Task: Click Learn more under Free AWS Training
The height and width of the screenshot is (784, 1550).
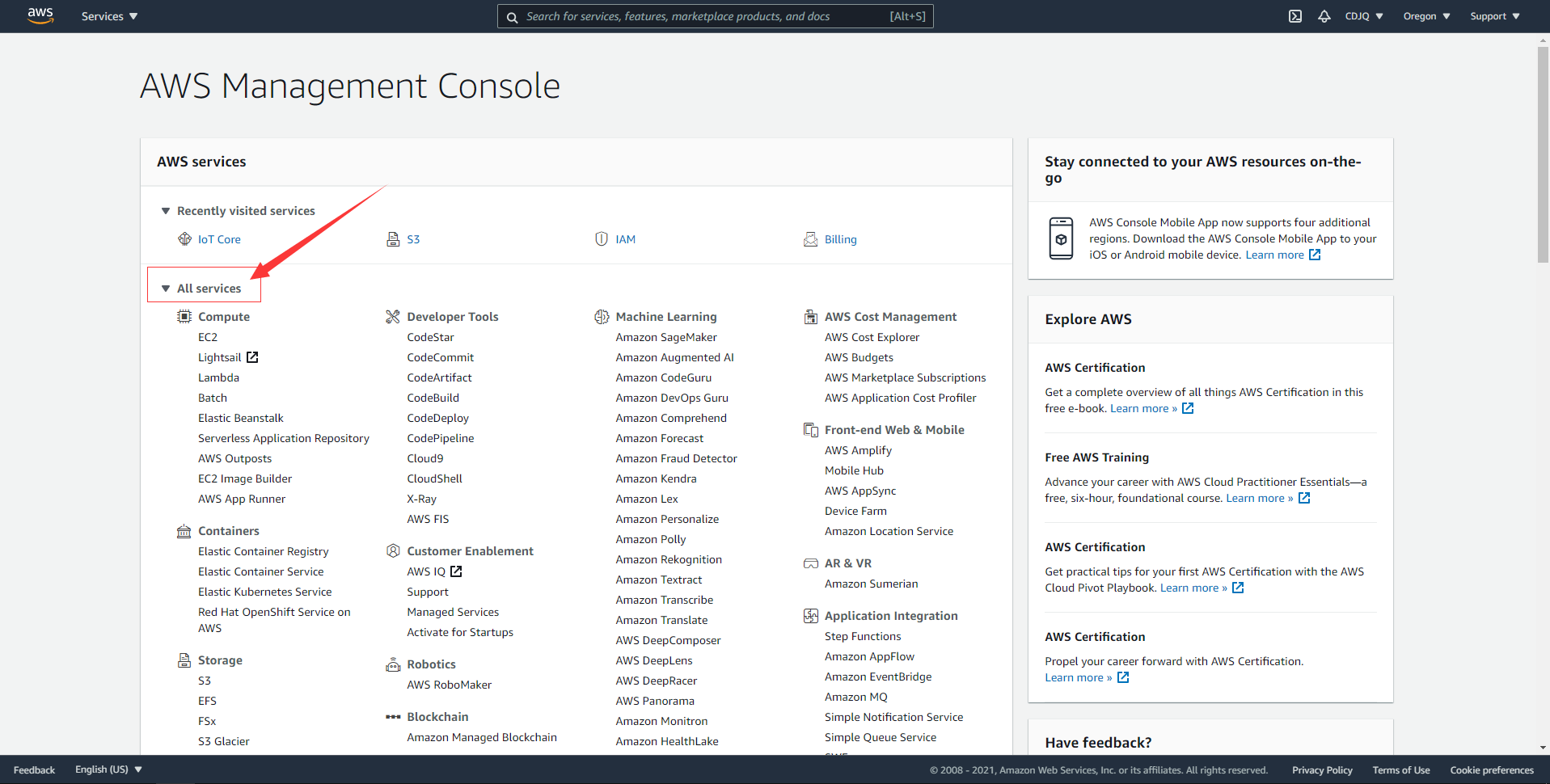Action: (1259, 498)
